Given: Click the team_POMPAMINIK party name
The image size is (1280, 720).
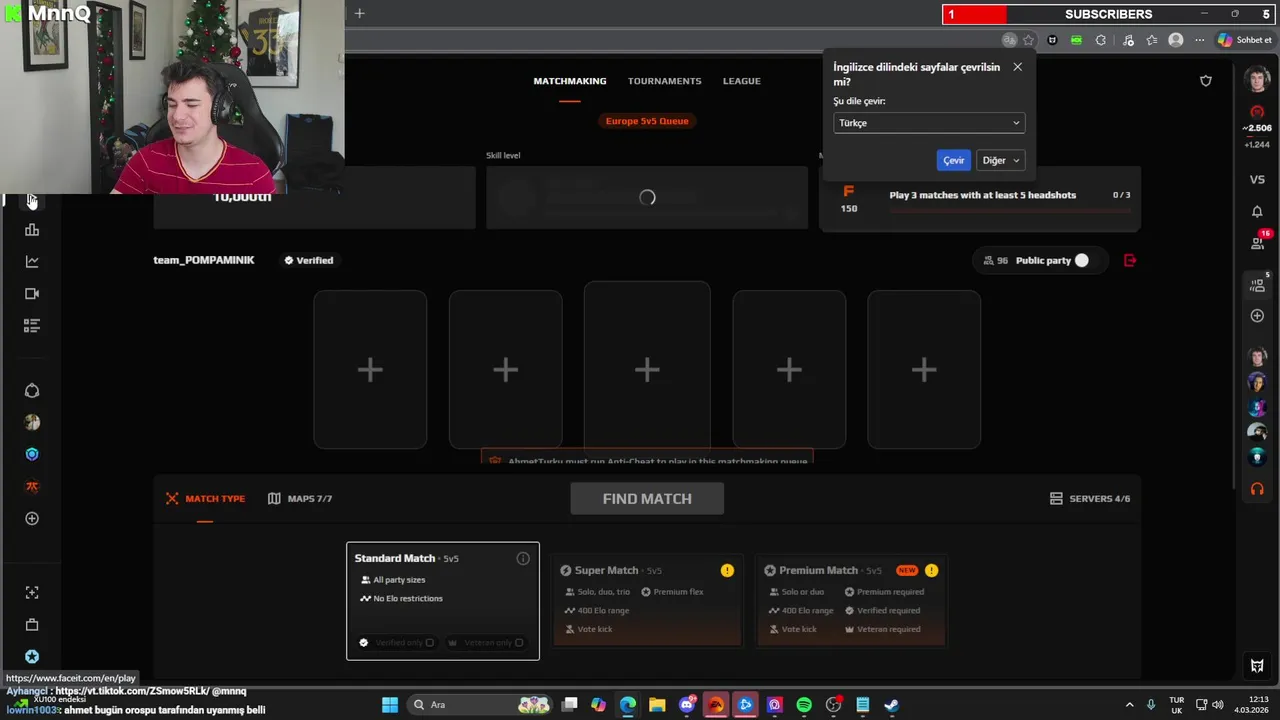Looking at the screenshot, I should [x=204, y=260].
